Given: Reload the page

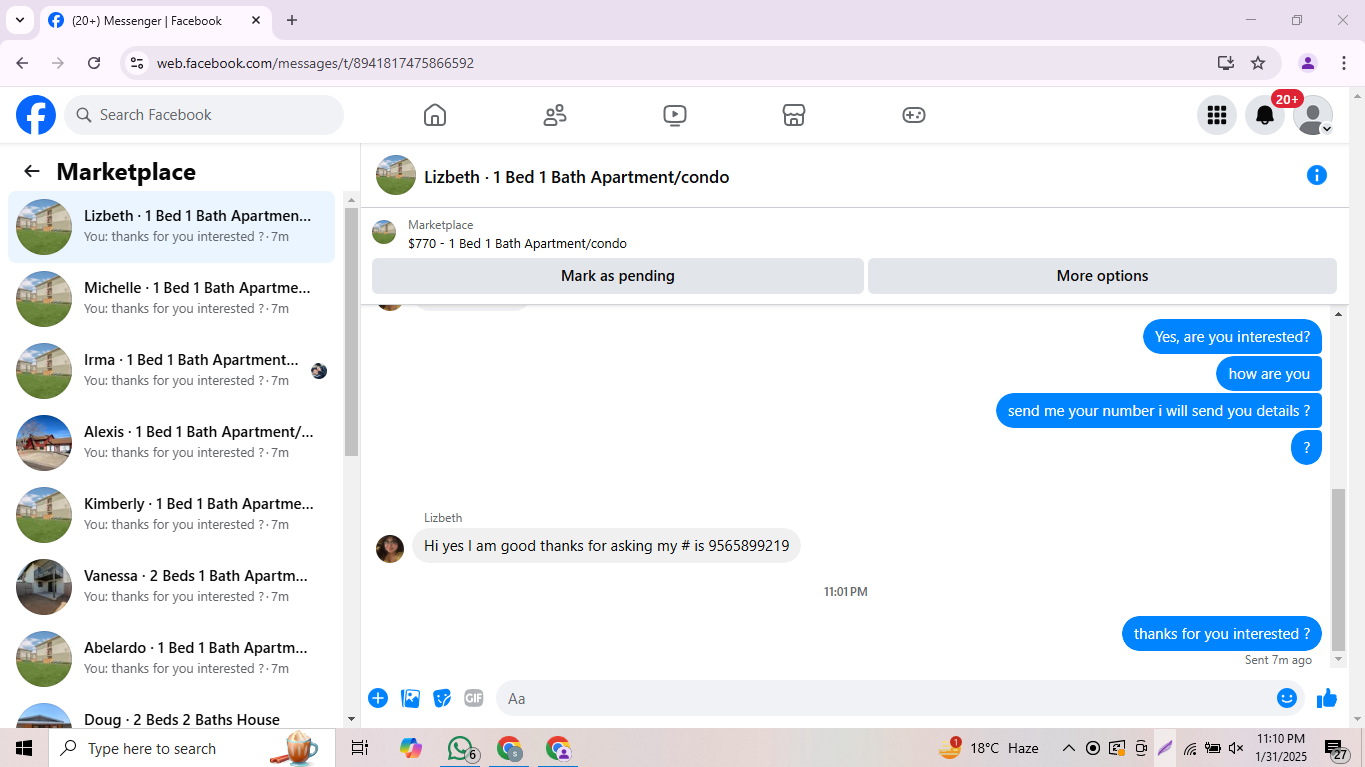Looking at the screenshot, I should [94, 63].
